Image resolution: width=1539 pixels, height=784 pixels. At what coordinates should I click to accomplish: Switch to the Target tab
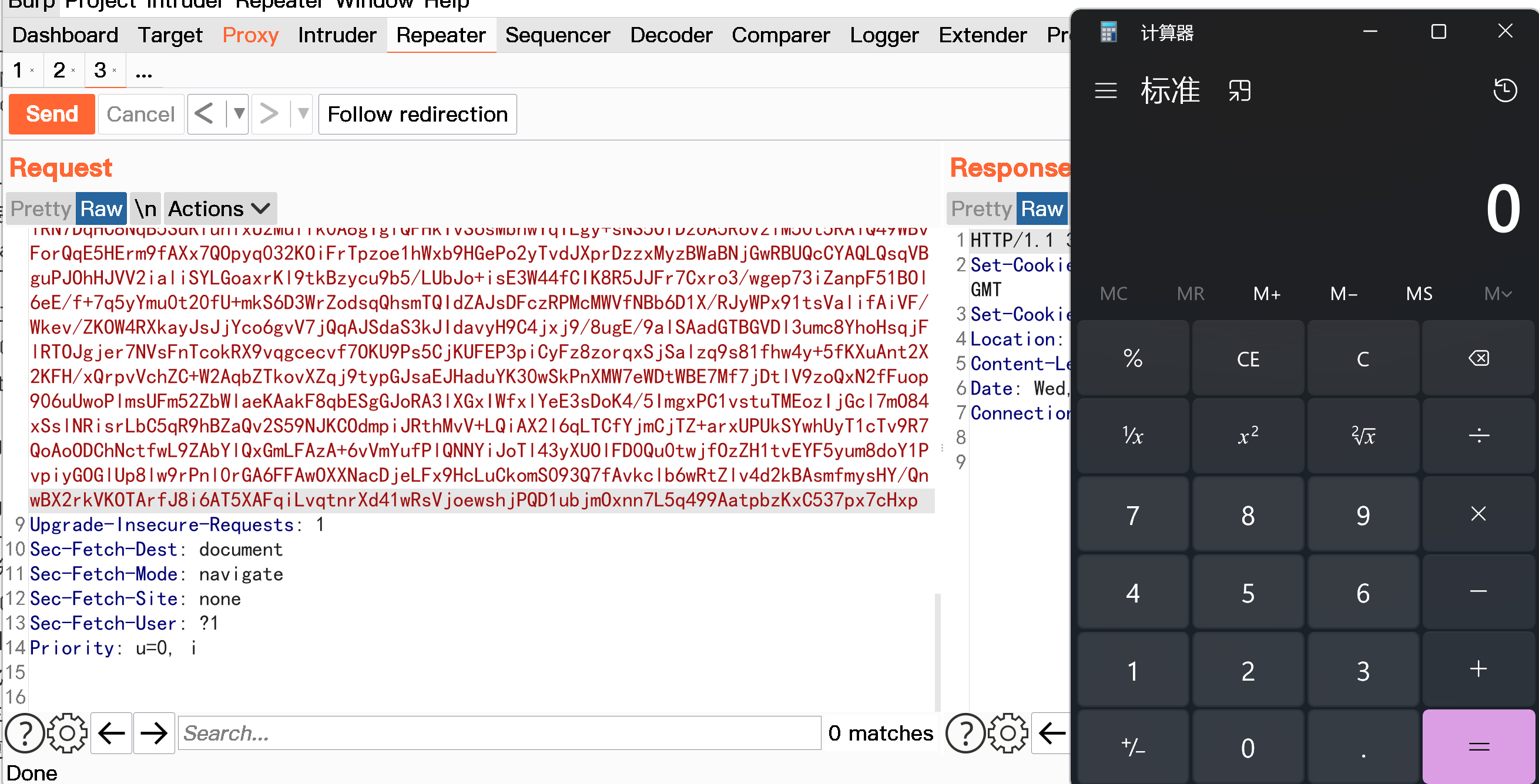tap(170, 35)
